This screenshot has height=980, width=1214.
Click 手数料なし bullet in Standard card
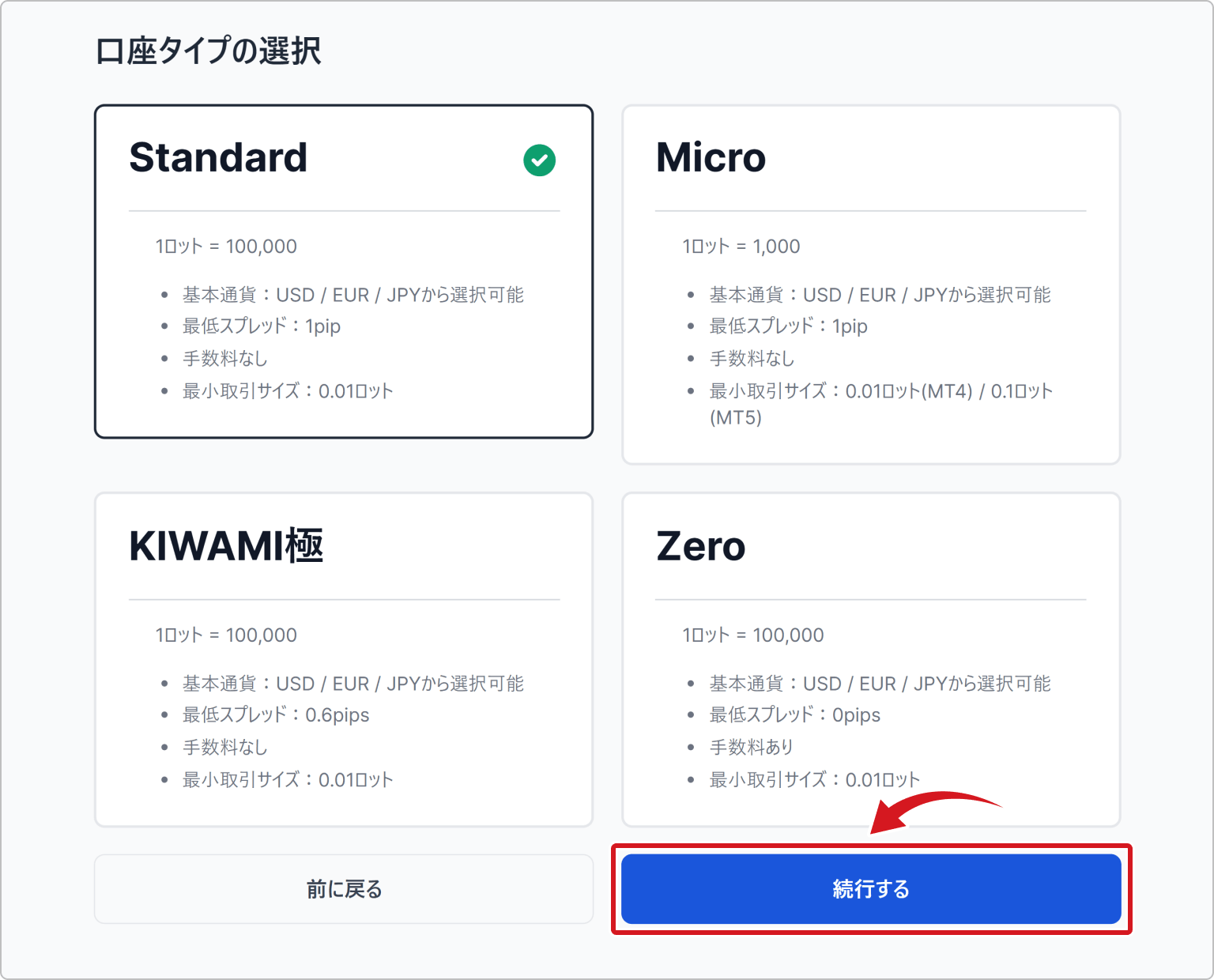[224, 358]
